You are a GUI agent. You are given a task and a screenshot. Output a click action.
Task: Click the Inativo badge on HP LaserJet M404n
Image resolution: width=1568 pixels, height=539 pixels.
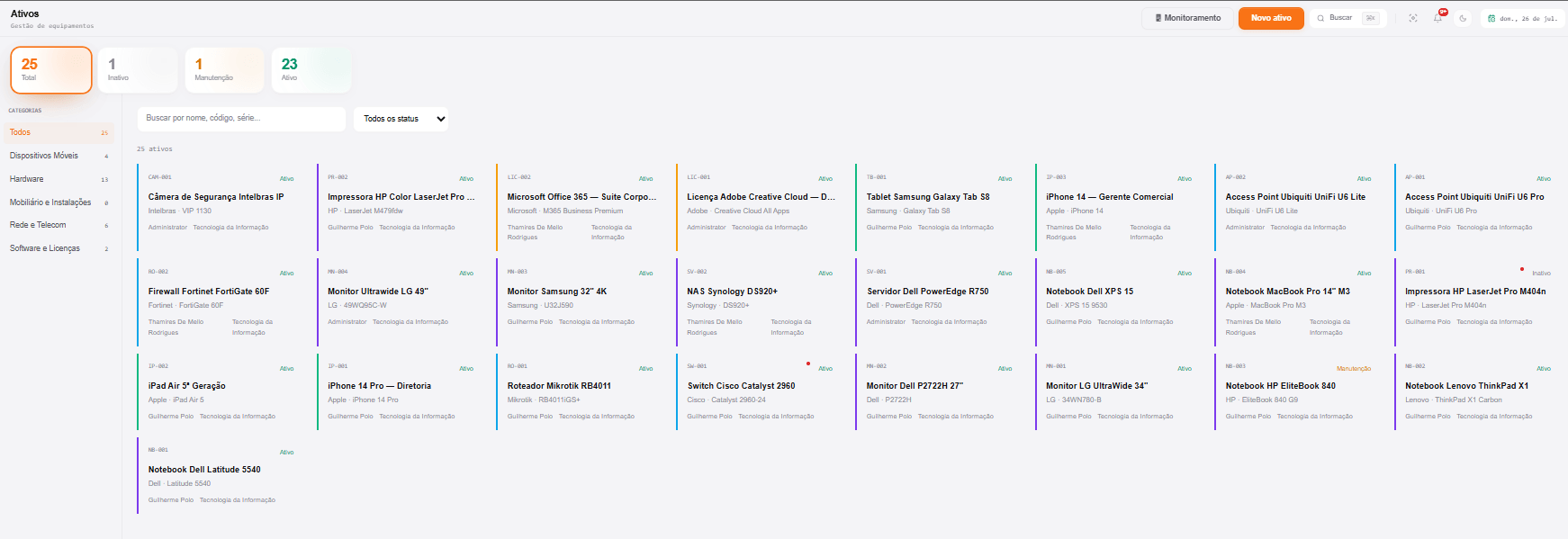click(1541, 273)
